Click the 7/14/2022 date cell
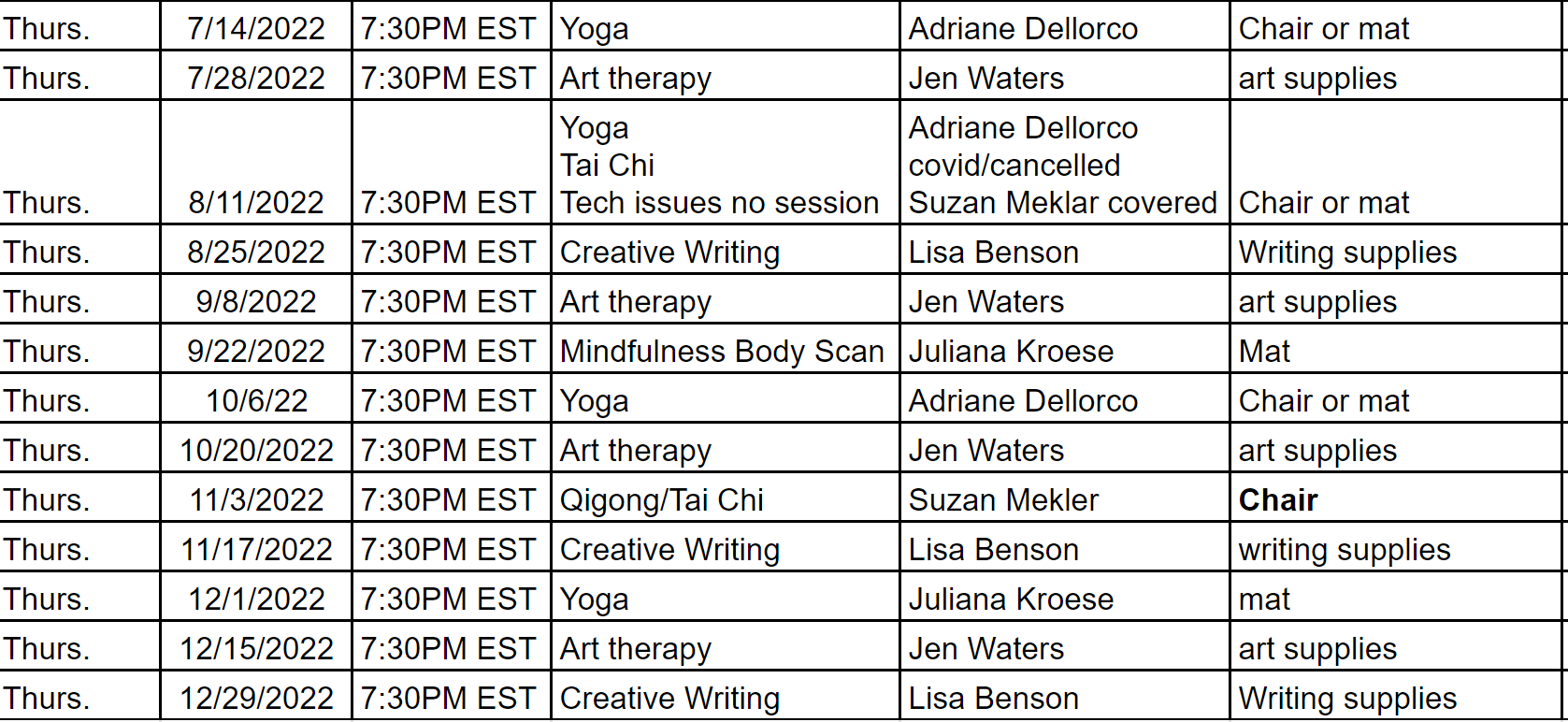Image resolution: width=1568 pixels, height=722 pixels. pos(256,28)
